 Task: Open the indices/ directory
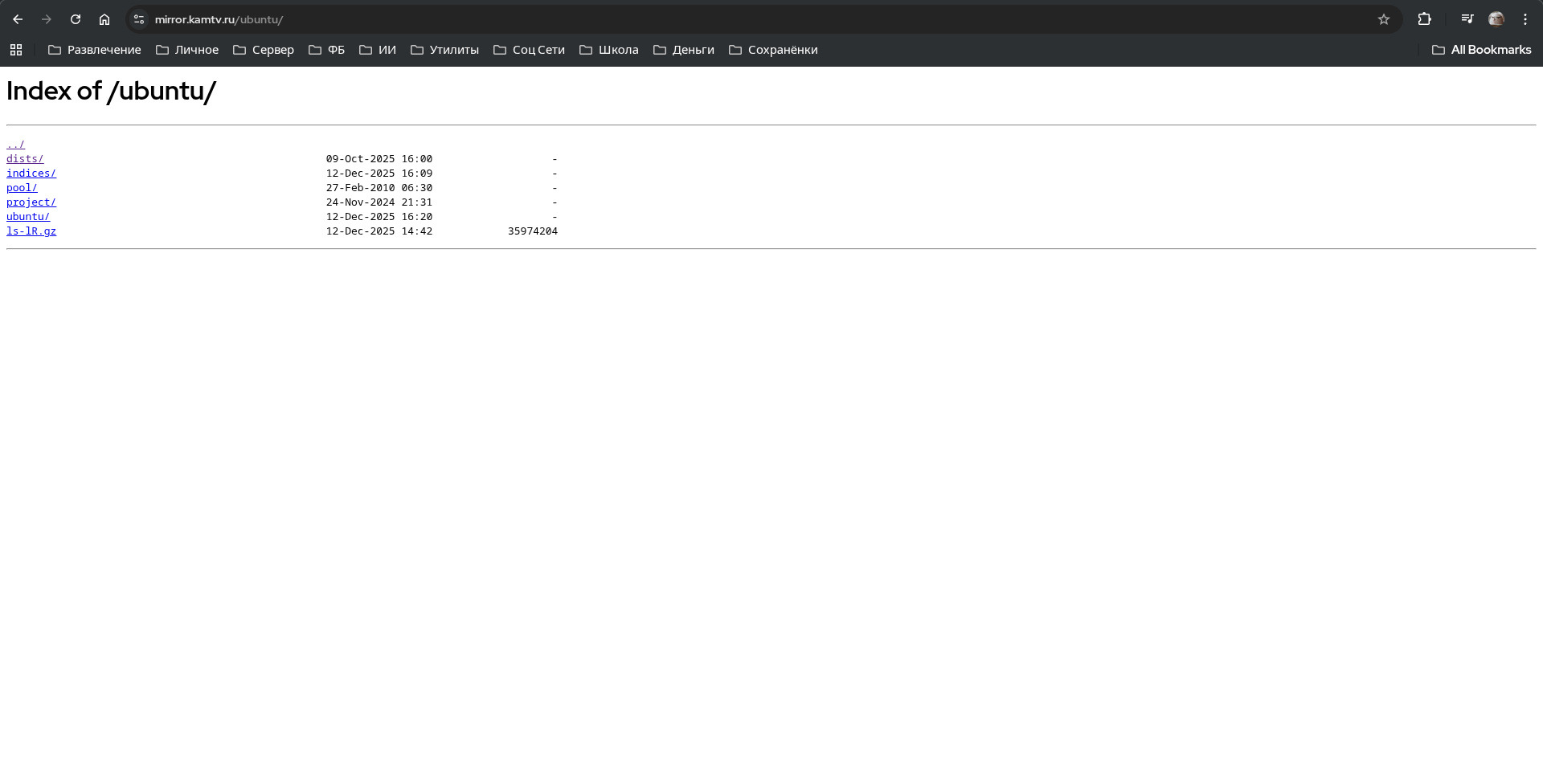(x=31, y=174)
